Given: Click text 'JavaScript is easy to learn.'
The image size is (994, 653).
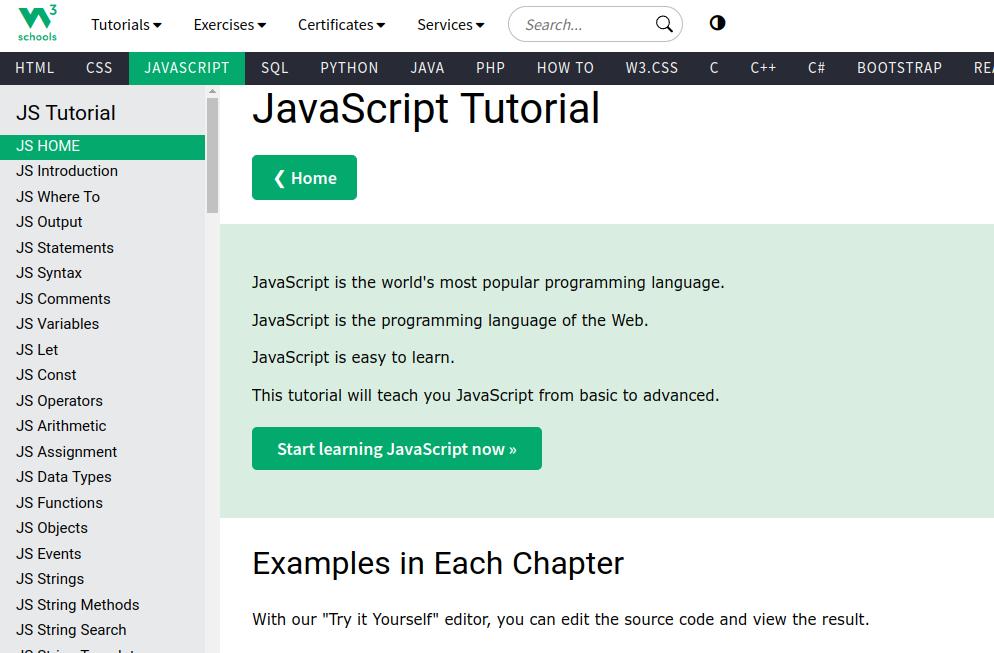Looking at the screenshot, I should pos(353,358).
